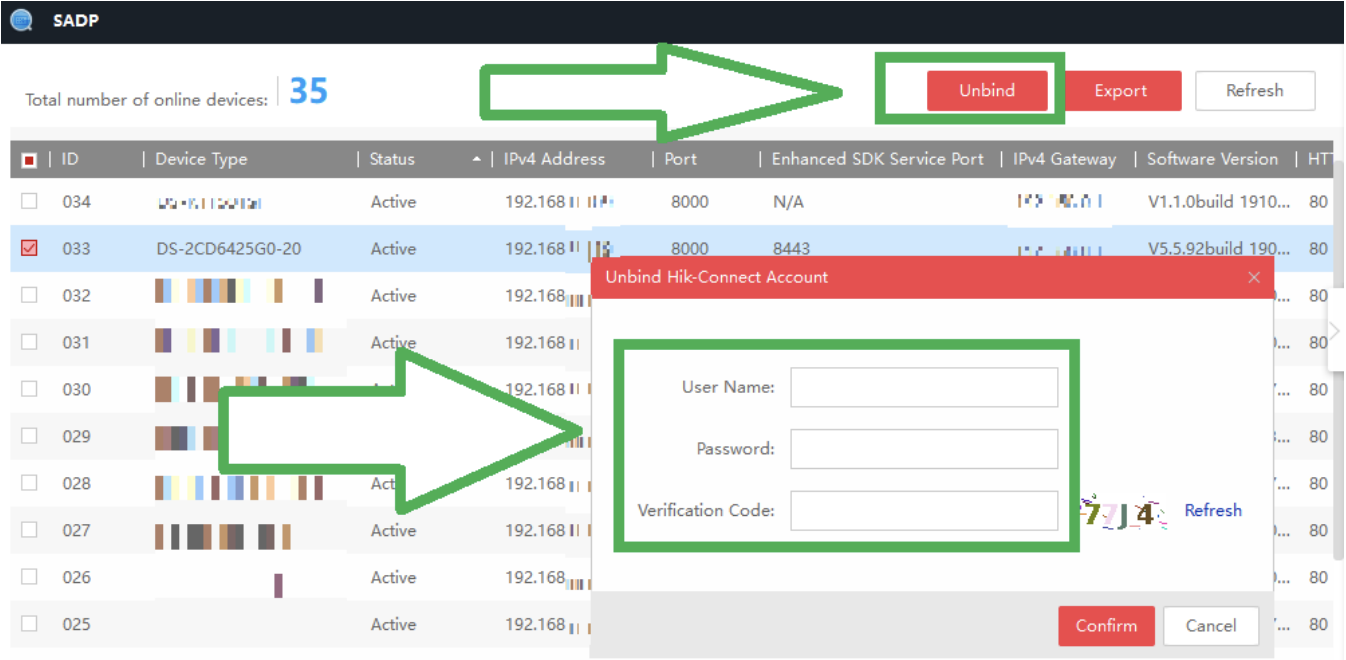Image resolution: width=1346 pixels, height=660 pixels.
Task: Close the Unbind Hik-Connect Account dialog
Action: [x=1254, y=277]
